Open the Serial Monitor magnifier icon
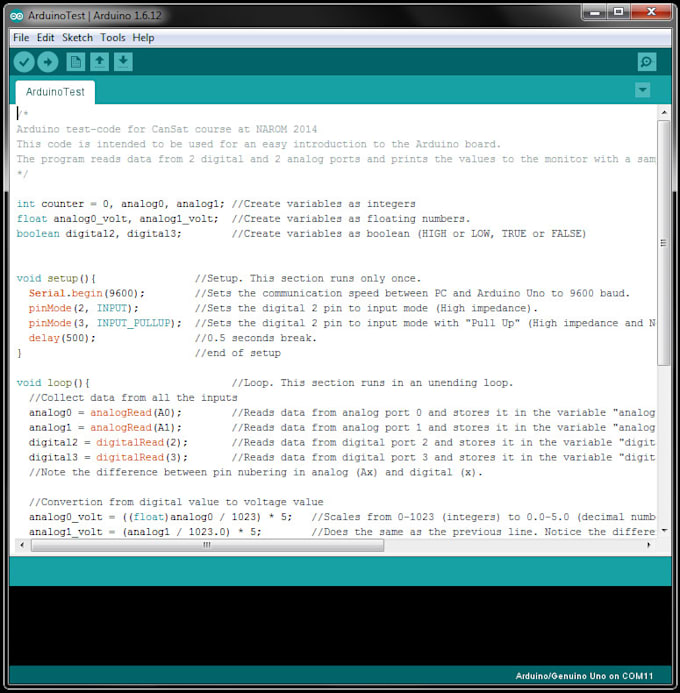This screenshot has width=680, height=693. coord(646,62)
